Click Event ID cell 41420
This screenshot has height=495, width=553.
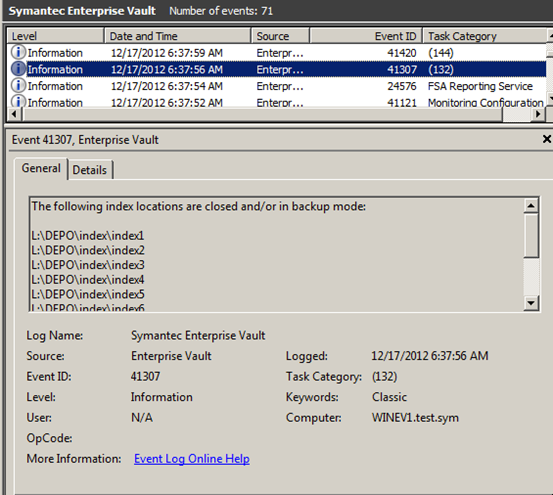[x=402, y=53]
